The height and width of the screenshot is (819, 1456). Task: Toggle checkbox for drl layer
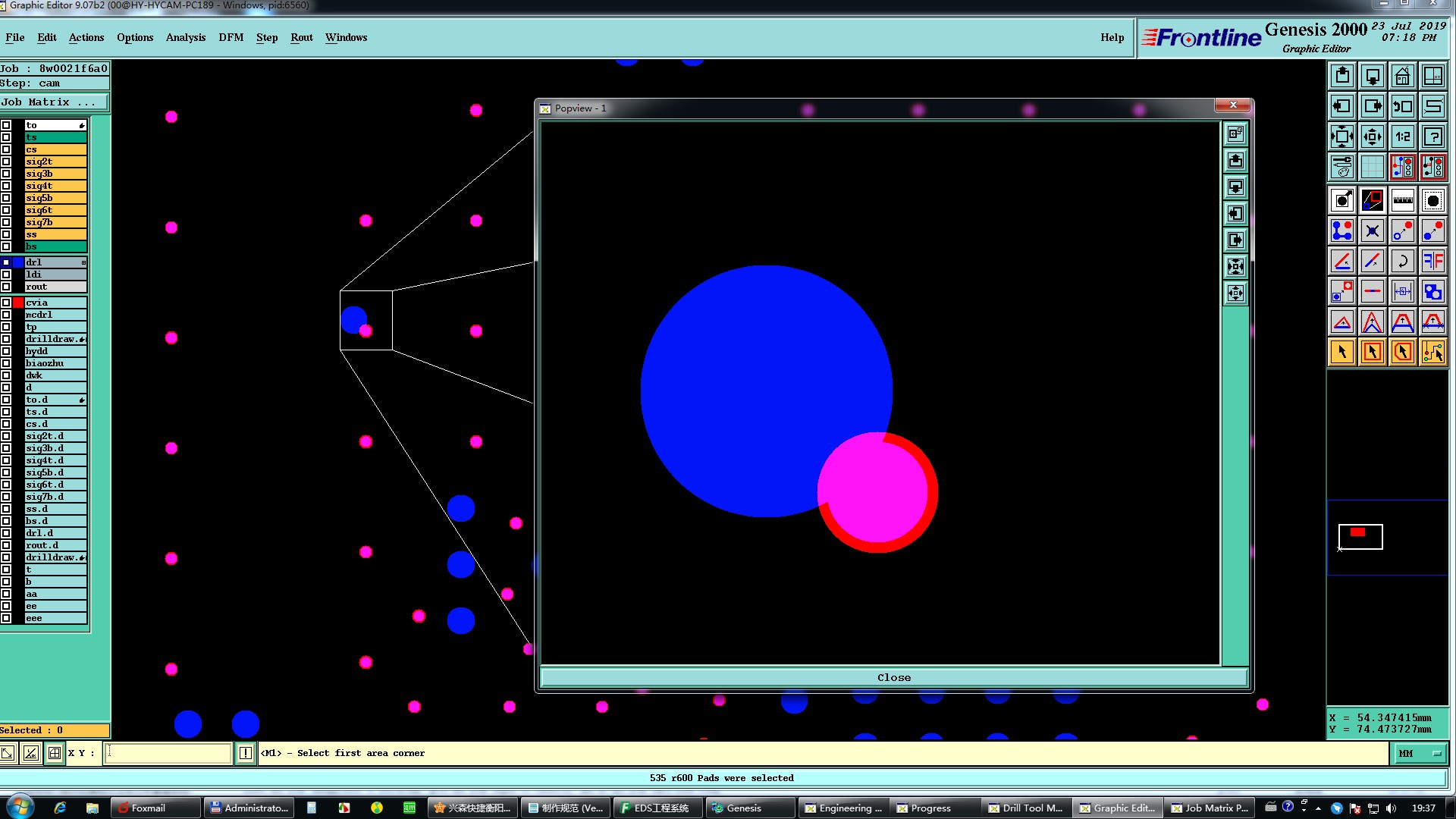tap(6, 262)
